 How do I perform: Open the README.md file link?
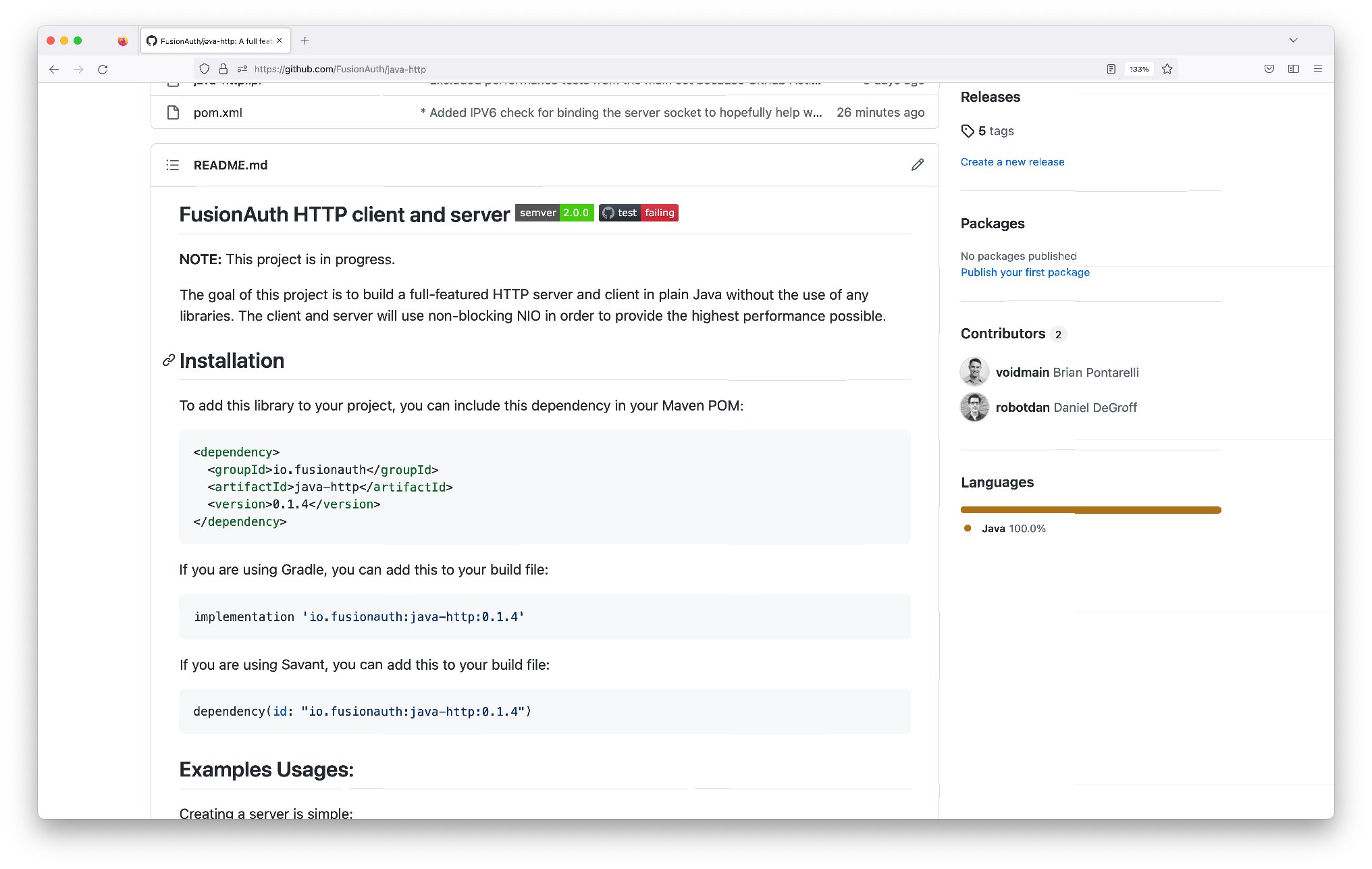tap(230, 165)
